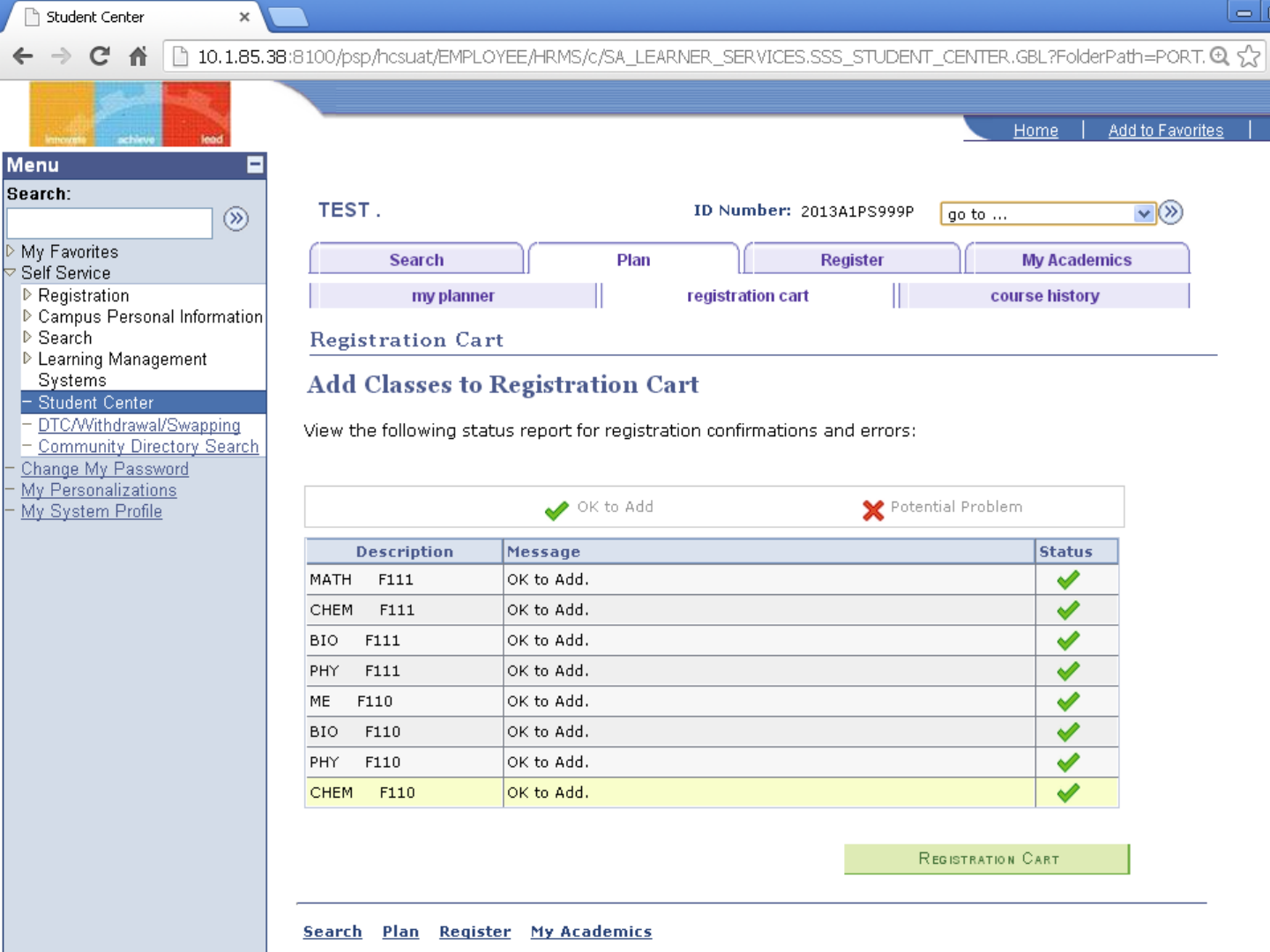Close the Student Center browser tab
Image resolution: width=1270 pixels, height=952 pixels.
click(x=244, y=17)
